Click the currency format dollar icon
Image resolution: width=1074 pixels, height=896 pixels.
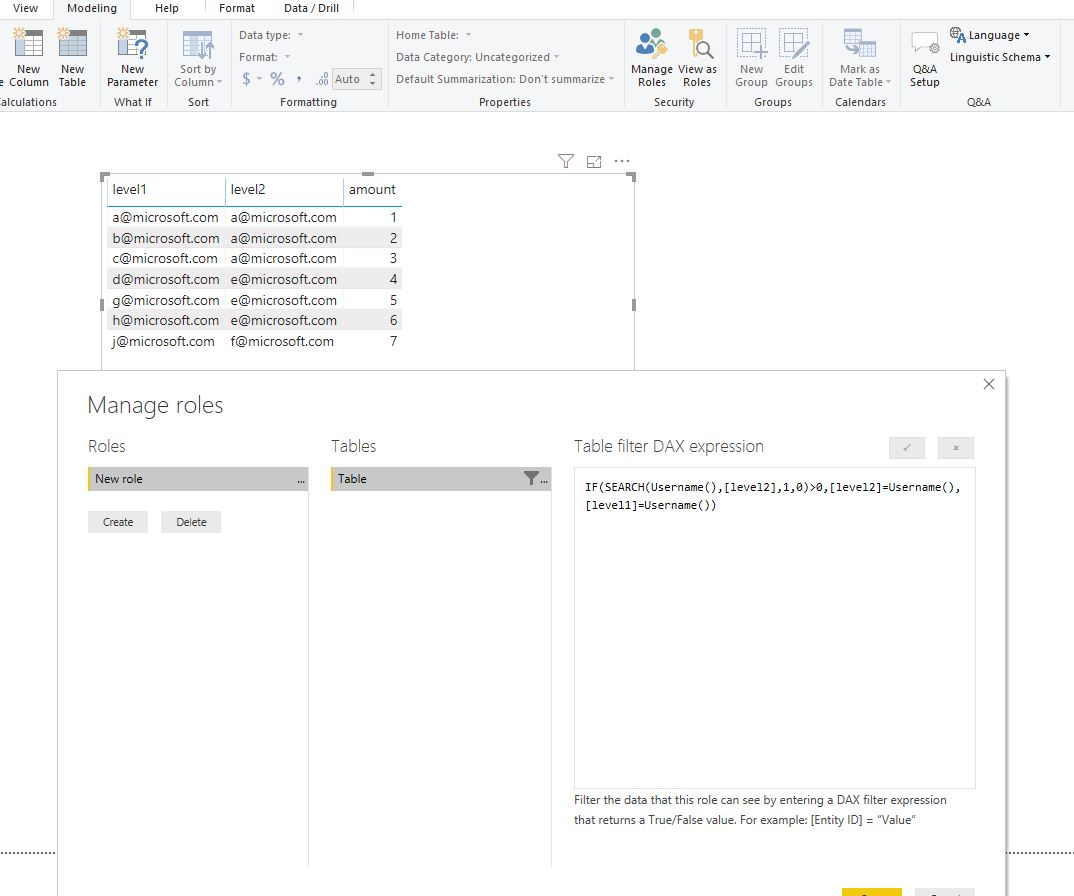coord(247,79)
